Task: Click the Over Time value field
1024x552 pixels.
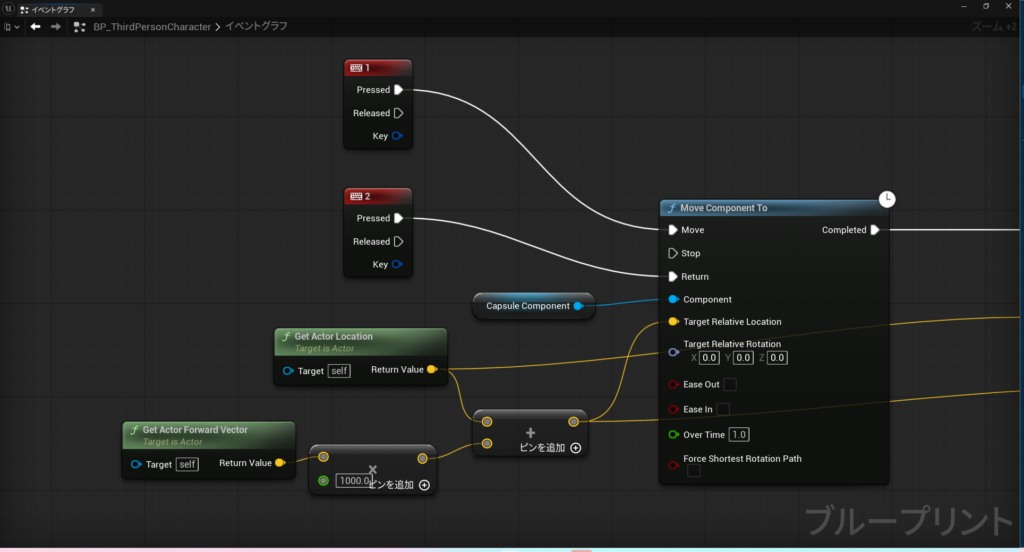Action: 739,434
